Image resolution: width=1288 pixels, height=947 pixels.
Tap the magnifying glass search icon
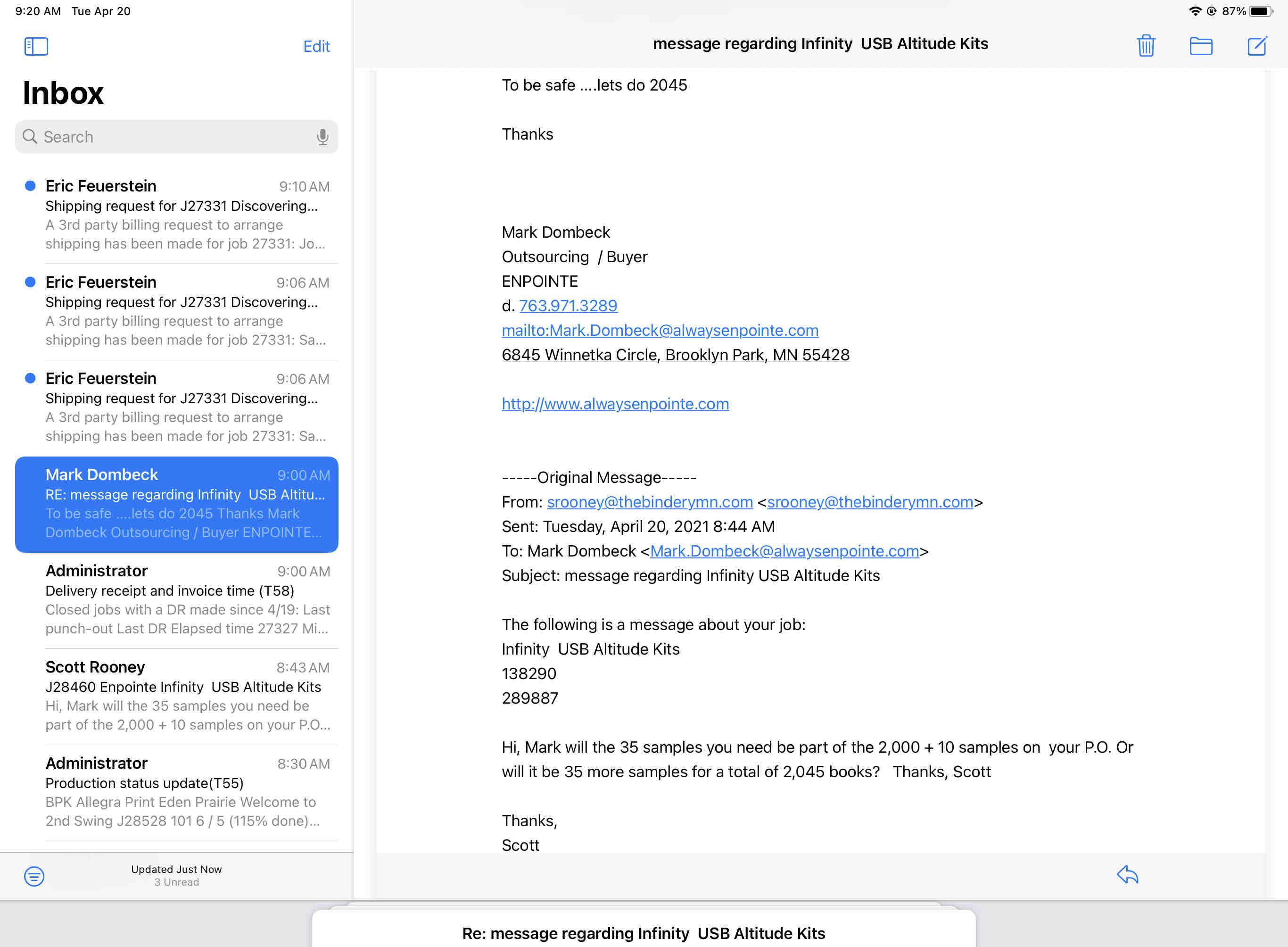(x=30, y=136)
